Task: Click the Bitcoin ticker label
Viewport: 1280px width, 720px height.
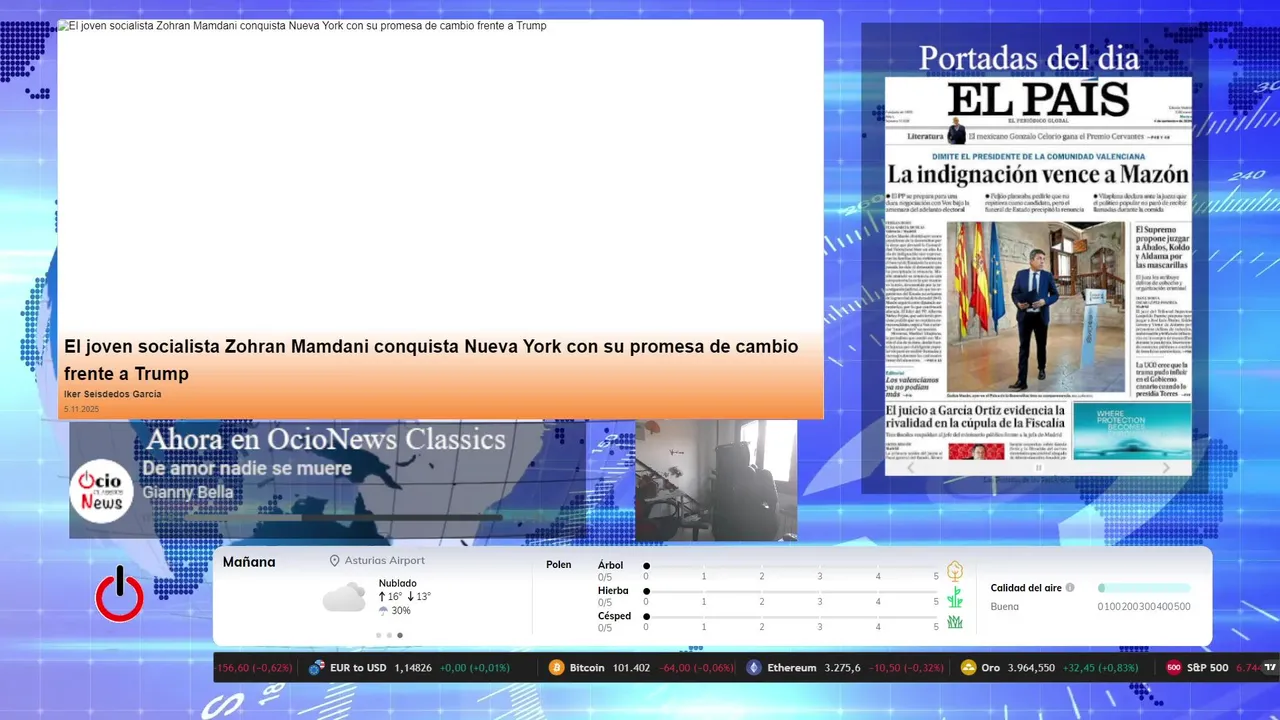Action: click(x=587, y=667)
